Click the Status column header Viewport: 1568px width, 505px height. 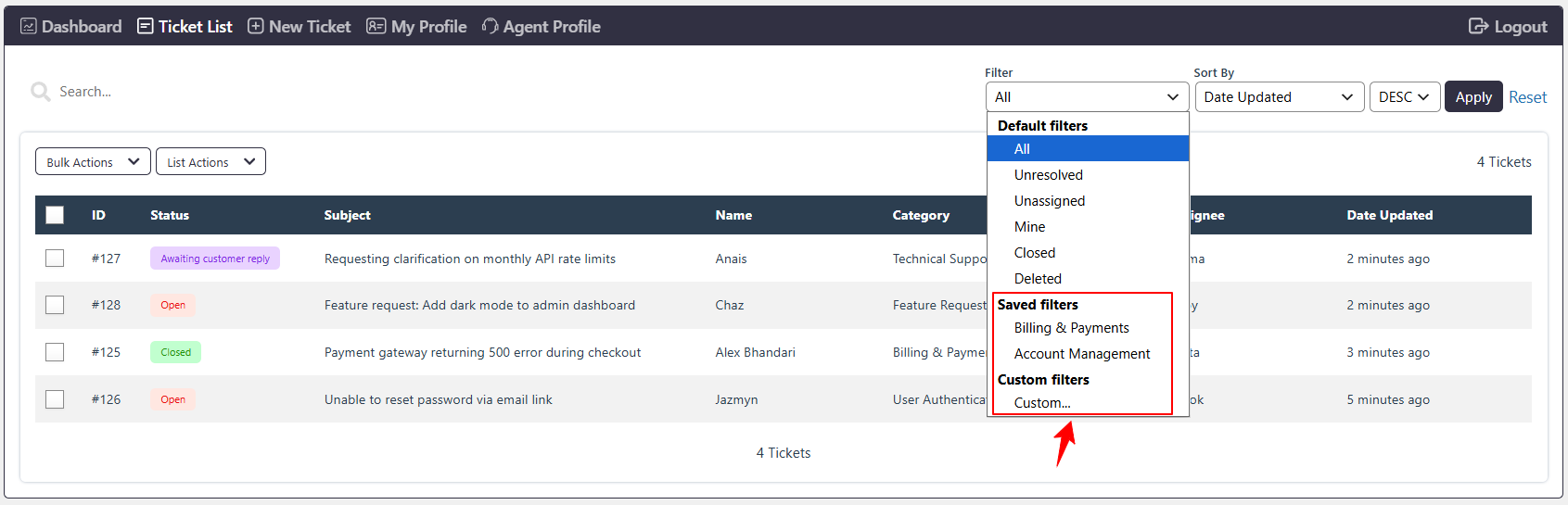pos(170,215)
